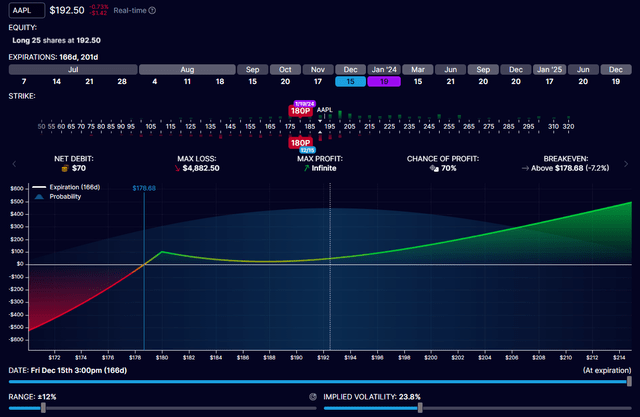This screenshot has width=640, height=417.
Task: Click the chance of profit dice icon
Action: coord(434,168)
